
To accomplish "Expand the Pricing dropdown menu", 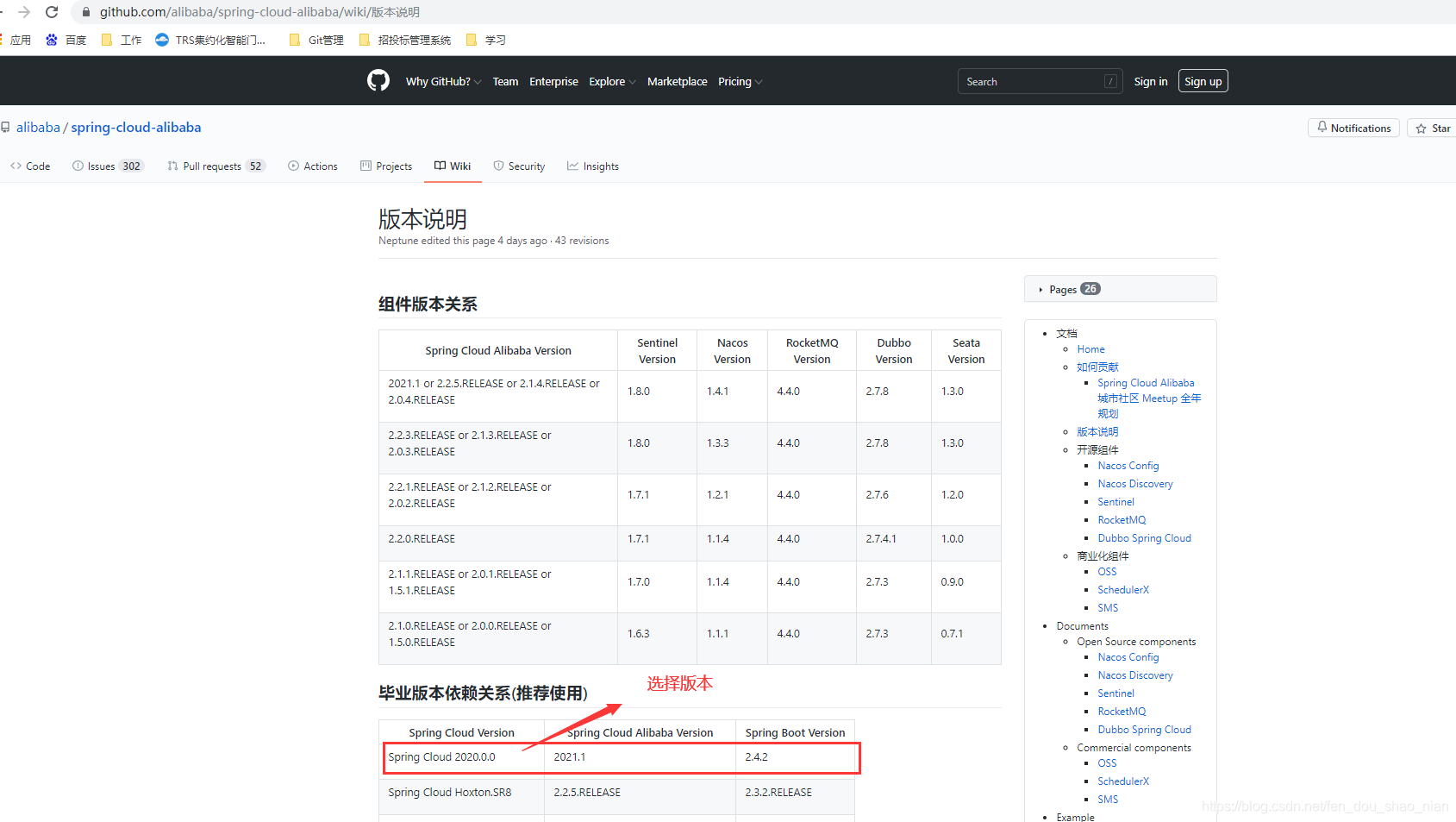I will pos(740,81).
